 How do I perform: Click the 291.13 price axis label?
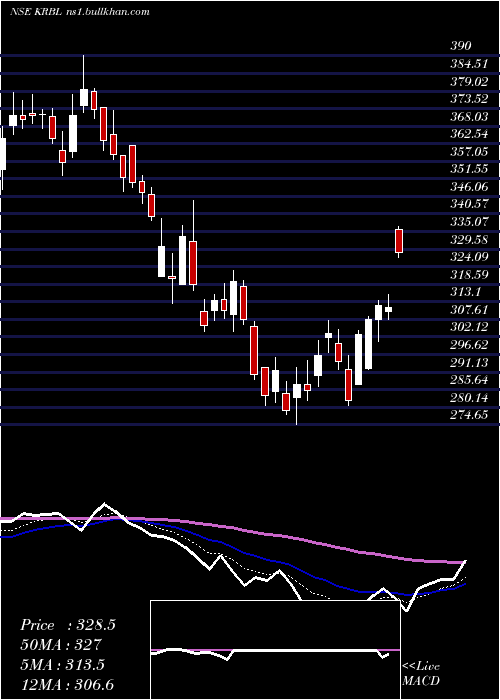click(x=469, y=362)
